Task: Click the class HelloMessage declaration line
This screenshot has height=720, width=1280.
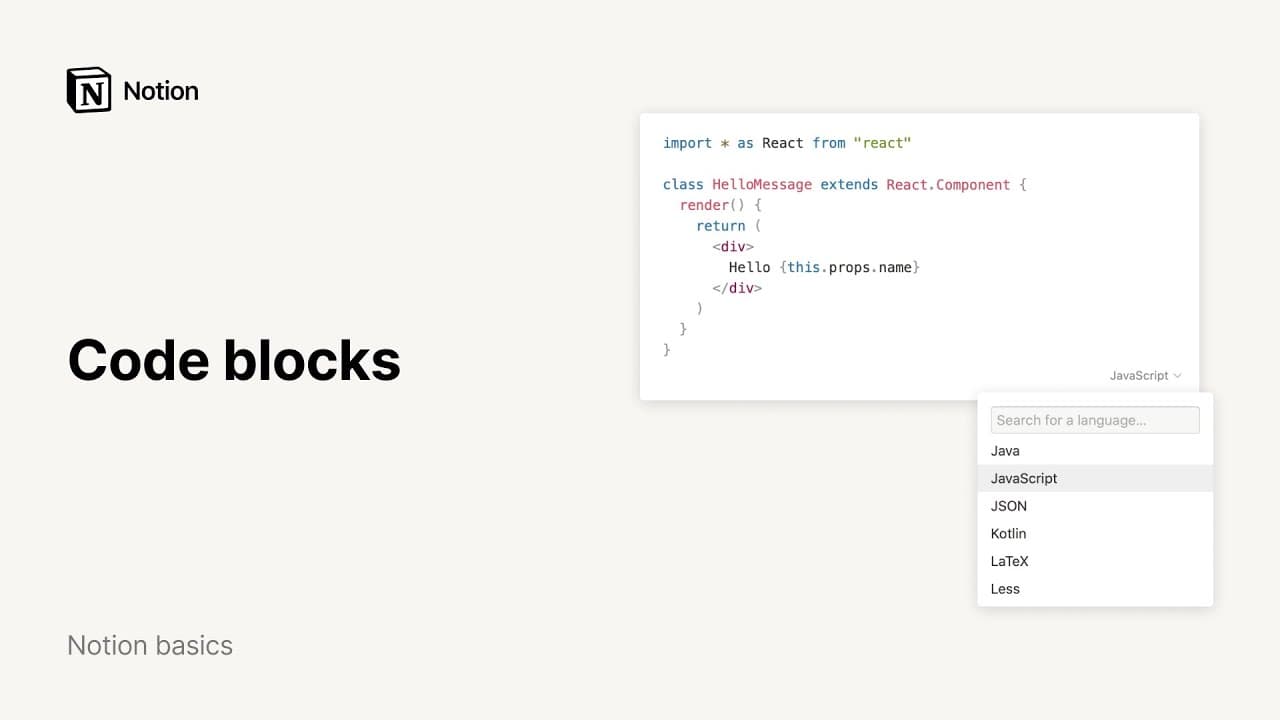Action: click(x=844, y=185)
